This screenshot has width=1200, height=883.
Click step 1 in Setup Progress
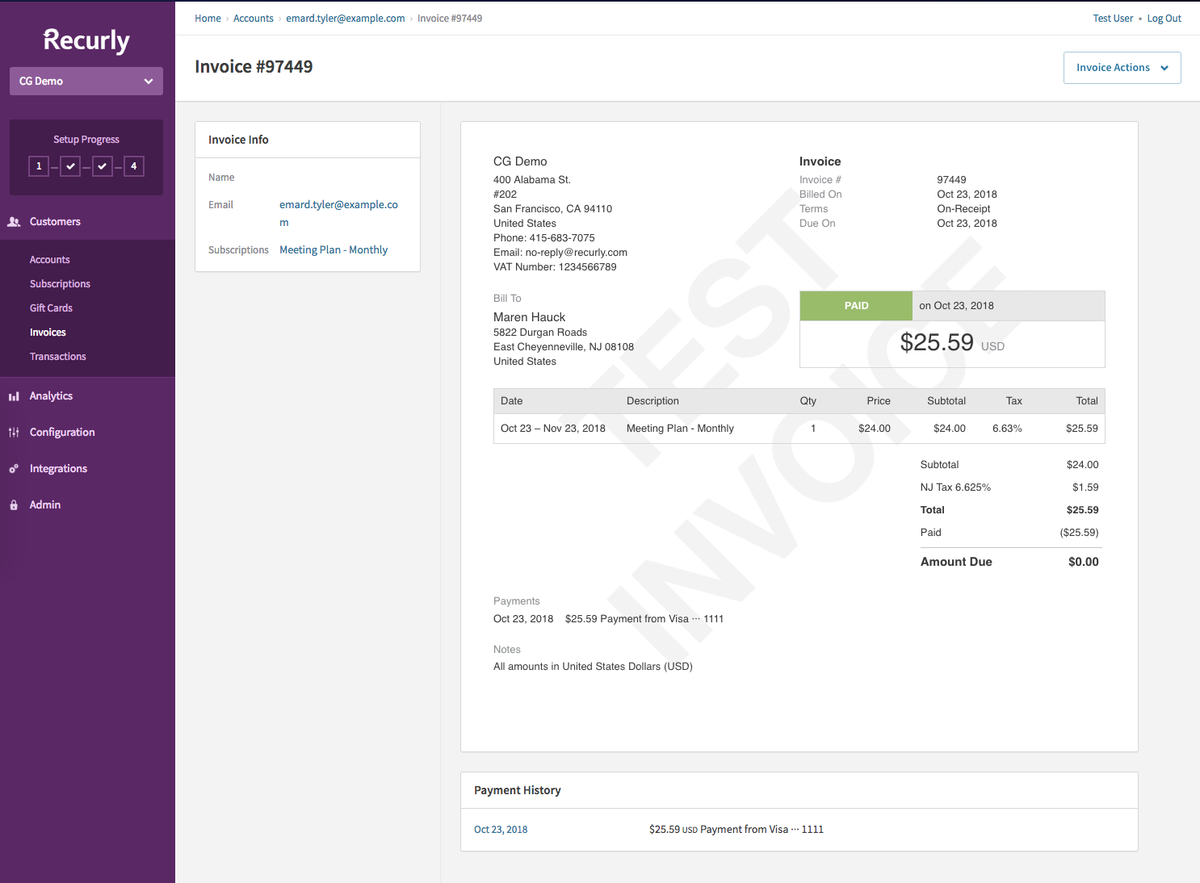(39, 165)
